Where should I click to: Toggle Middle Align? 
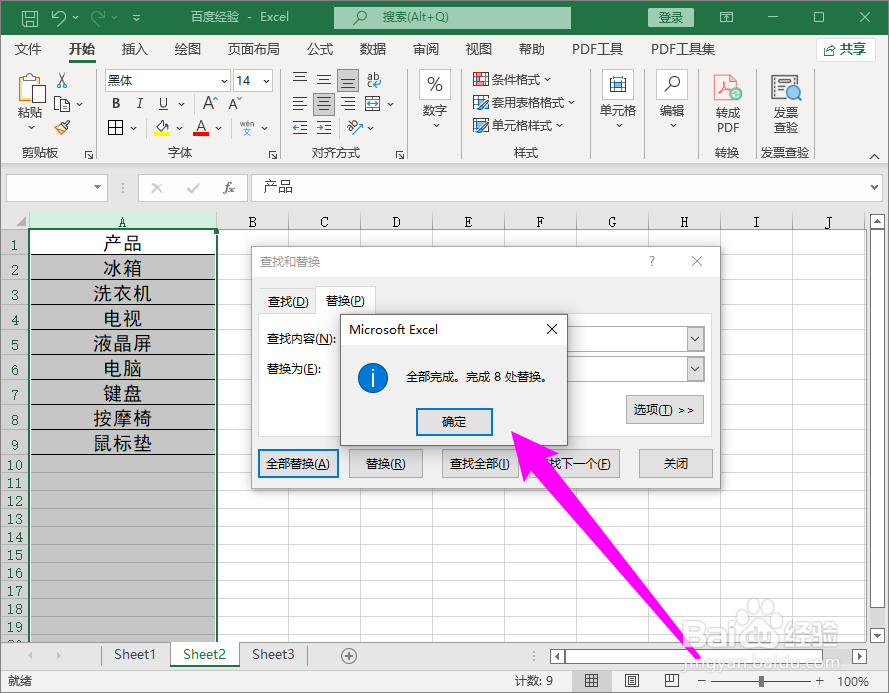pyautogui.click(x=324, y=79)
